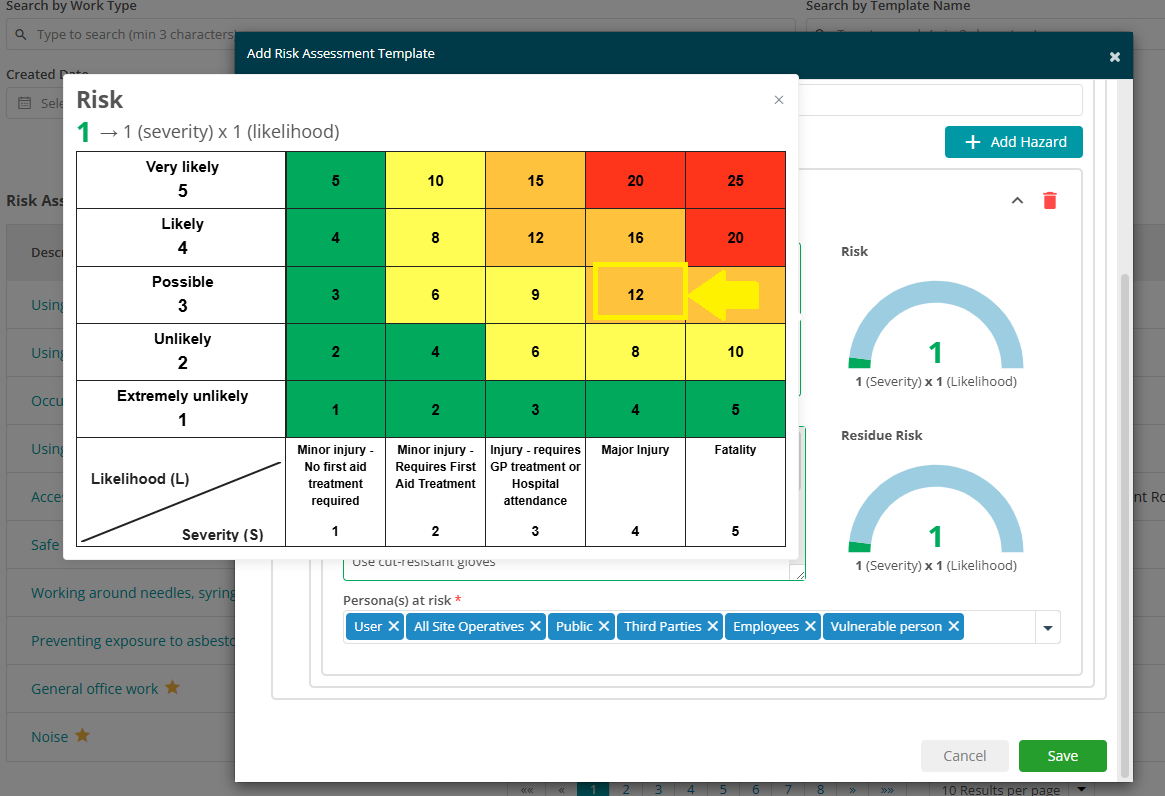
Task: Click 'Likelihood (L)' axis label in matrix
Action: [x=140, y=479]
